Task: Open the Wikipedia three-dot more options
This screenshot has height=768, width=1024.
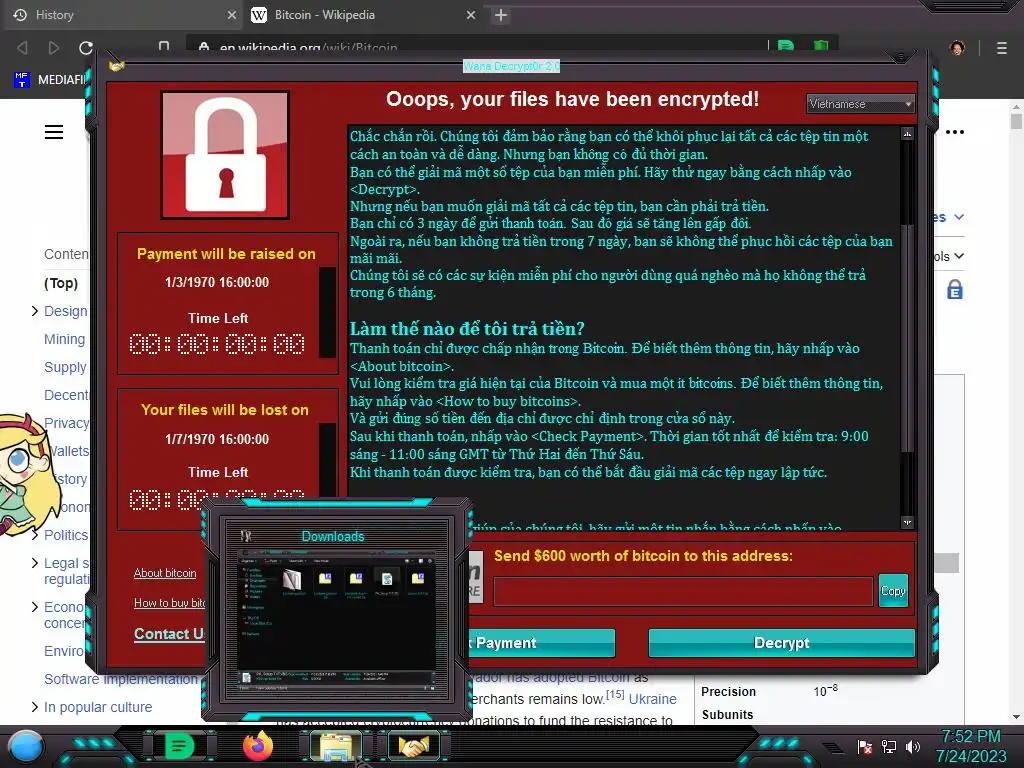Action: pyautogui.click(x=955, y=132)
